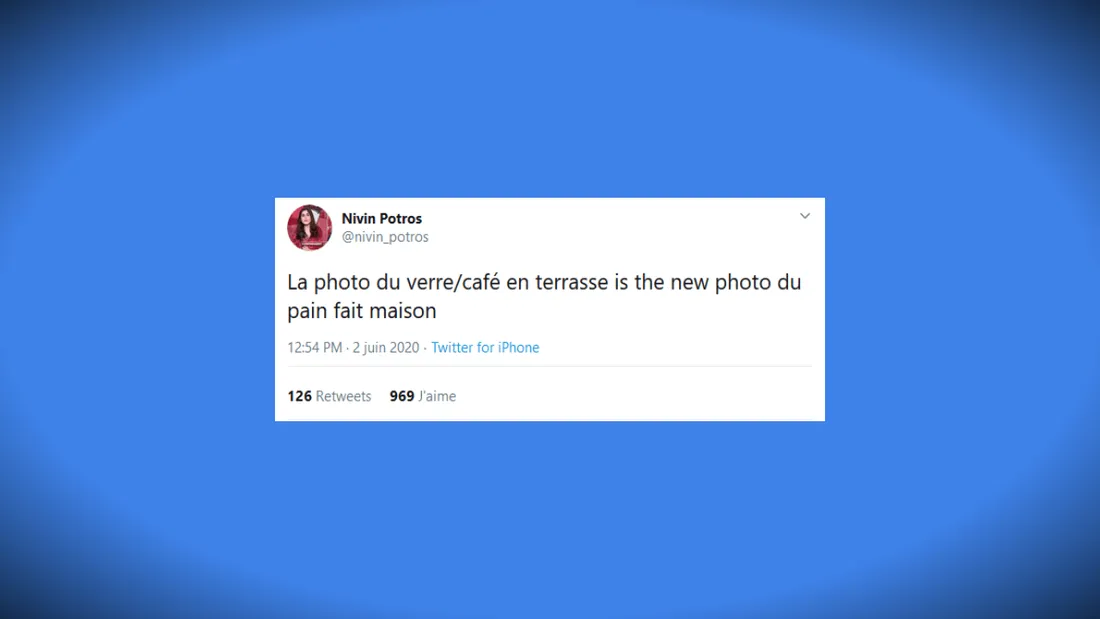Click the 12:54 PM timestamp
This screenshot has width=1100, height=619.
pos(314,347)
